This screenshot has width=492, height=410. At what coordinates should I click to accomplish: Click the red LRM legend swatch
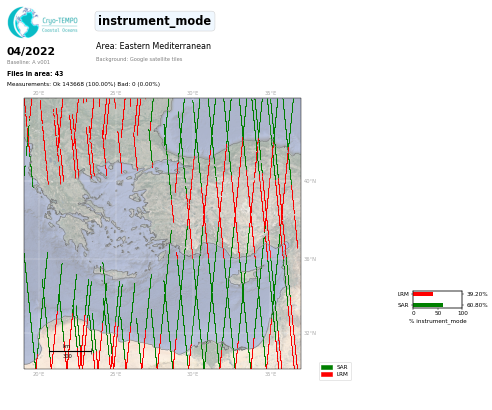coord(327,374)
